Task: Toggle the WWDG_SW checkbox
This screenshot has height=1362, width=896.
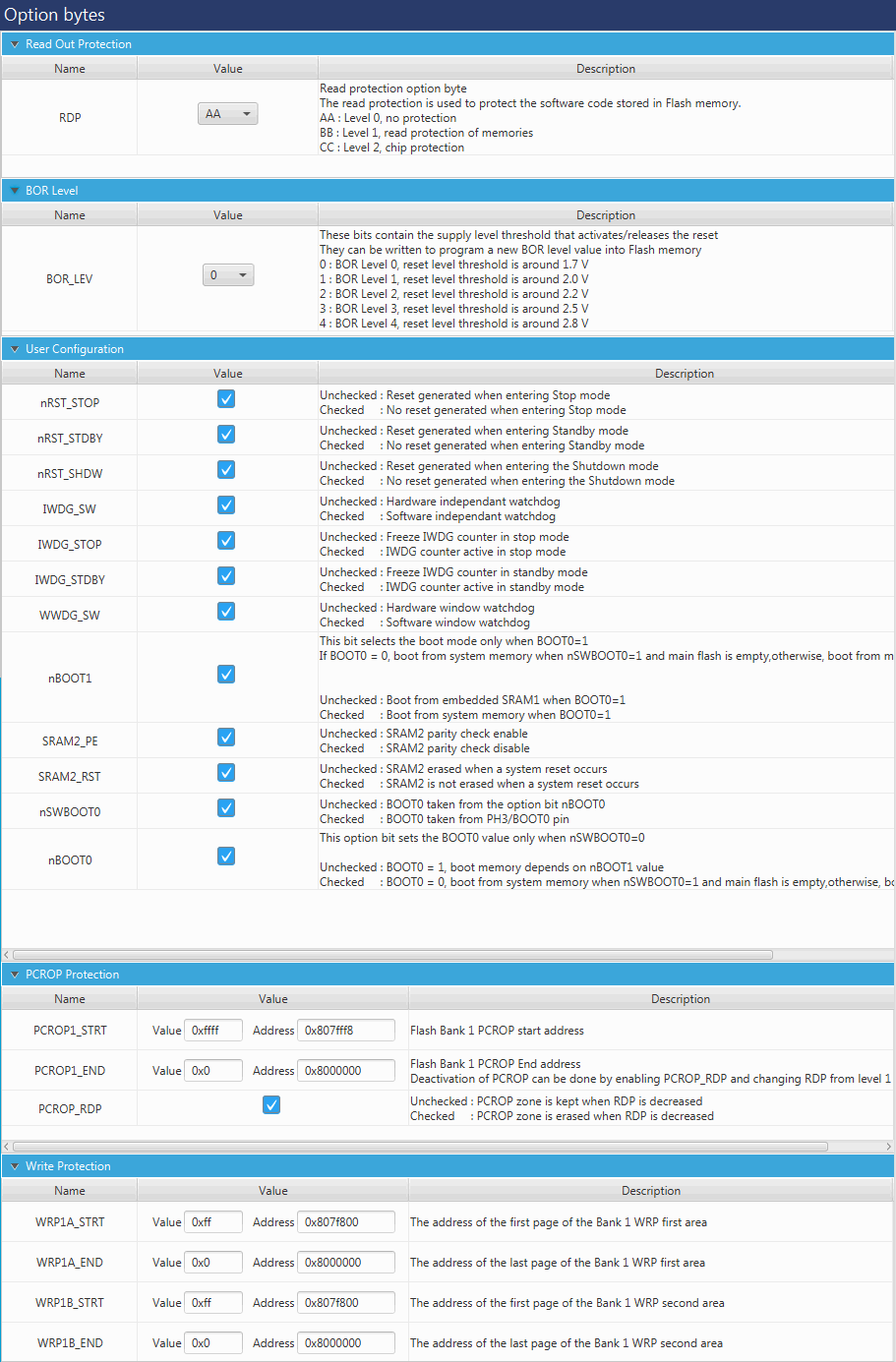Action: click(x=226, y=612)
